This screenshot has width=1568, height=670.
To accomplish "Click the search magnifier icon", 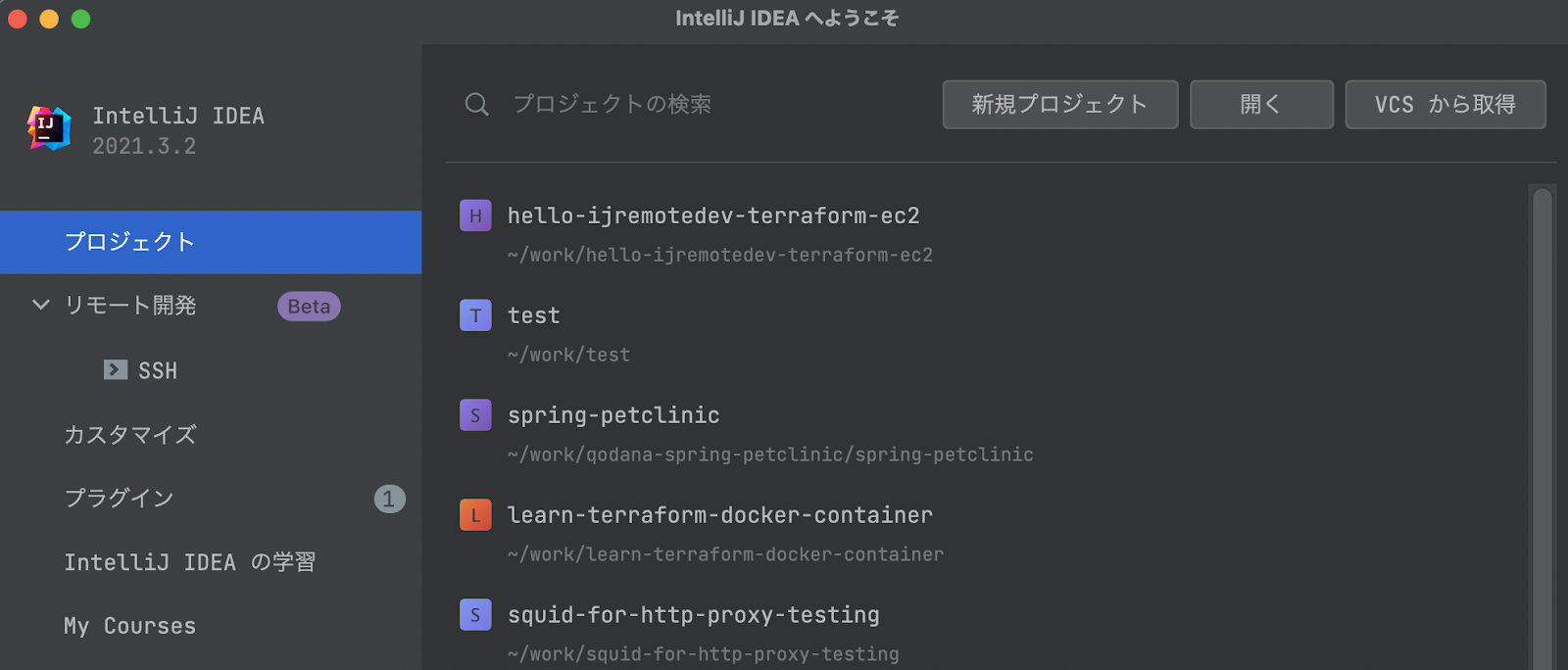I will (476, 104).
